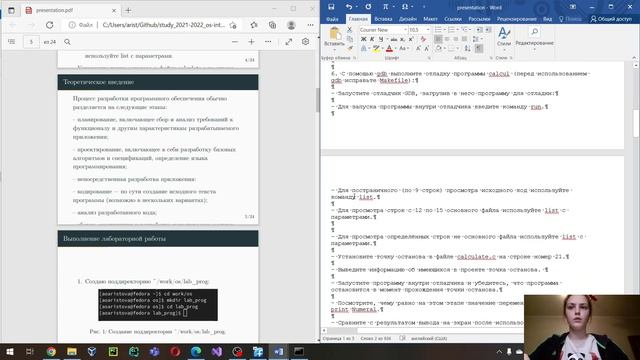Apply bulleted list formatting

(x=438, y=30)
